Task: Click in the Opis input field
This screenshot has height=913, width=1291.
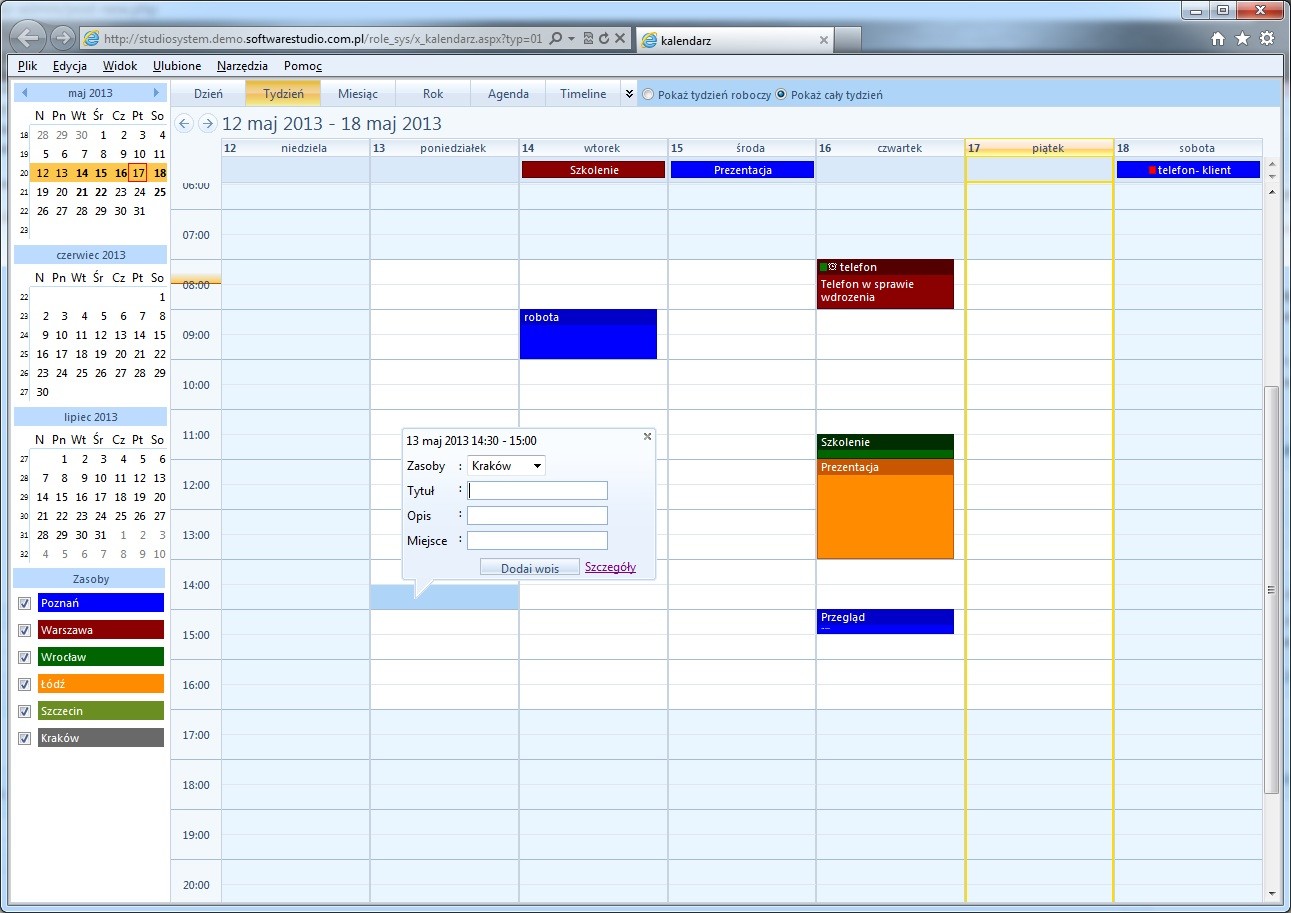Action: pos(537,516)
